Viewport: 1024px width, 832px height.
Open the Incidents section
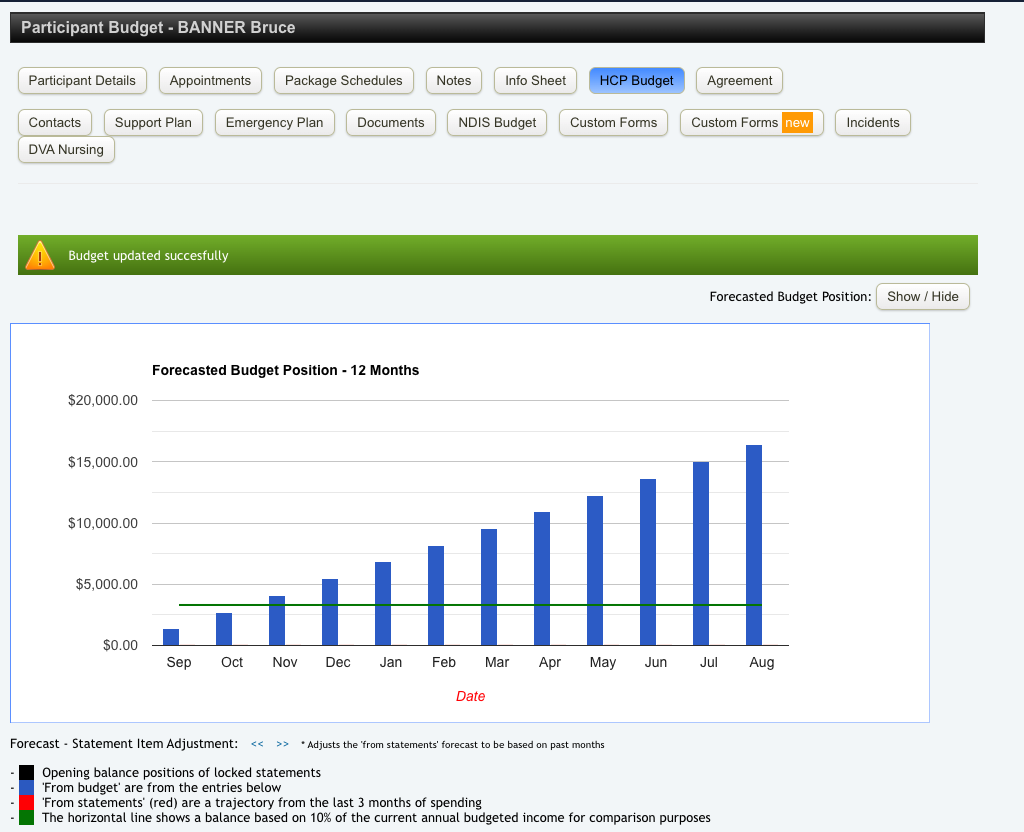click(872, 123)
